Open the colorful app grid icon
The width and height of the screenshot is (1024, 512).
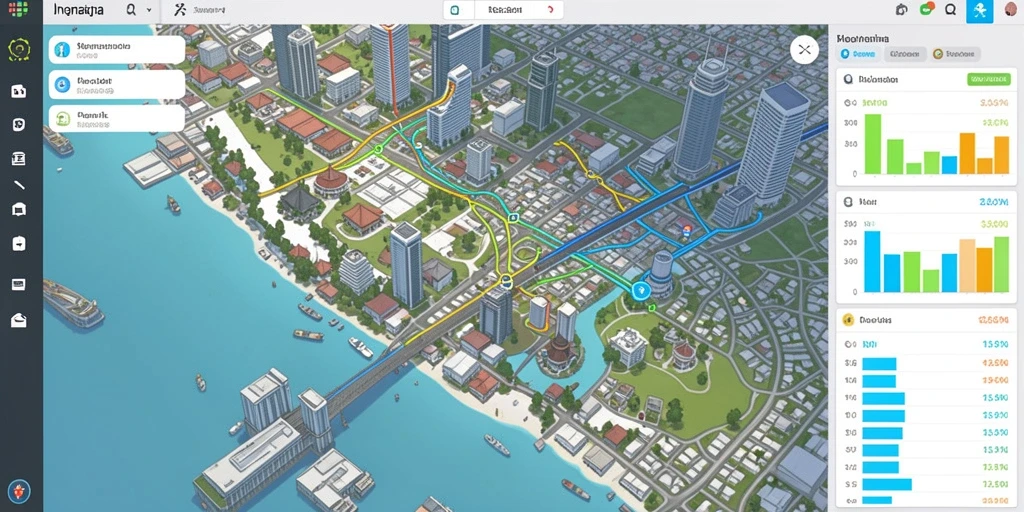(18, 9)
